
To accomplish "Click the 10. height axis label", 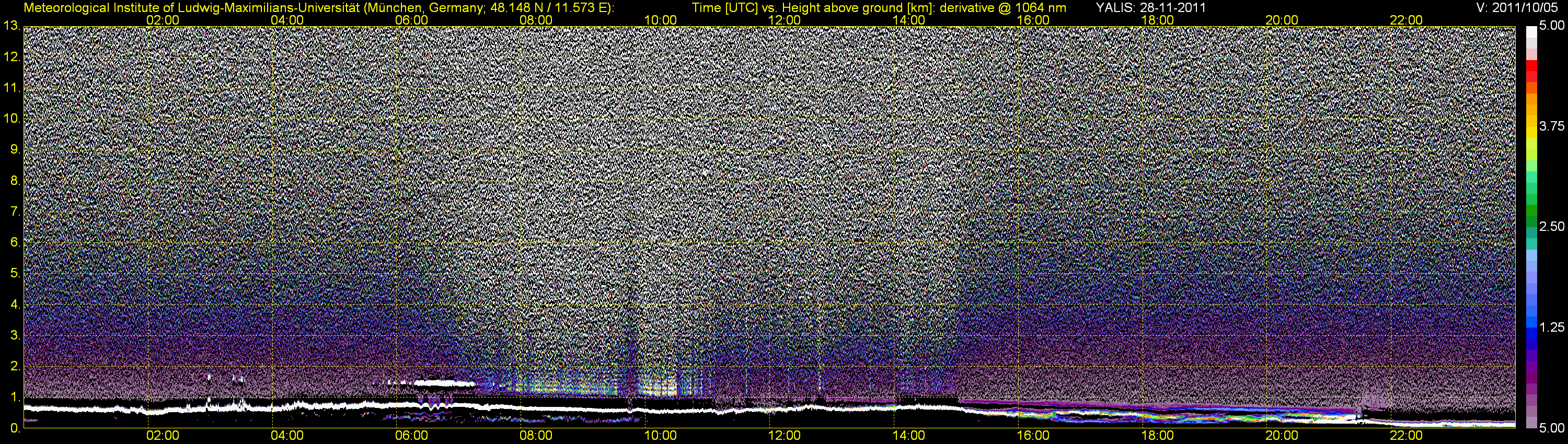I will [11, 119].
